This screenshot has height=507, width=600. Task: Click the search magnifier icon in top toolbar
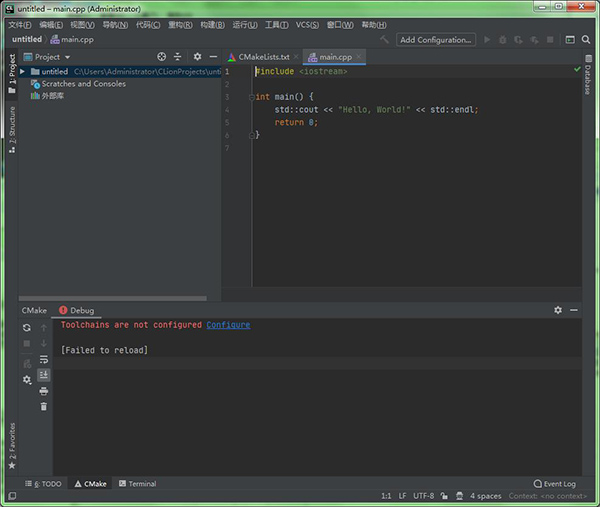(x=585, y=40)
